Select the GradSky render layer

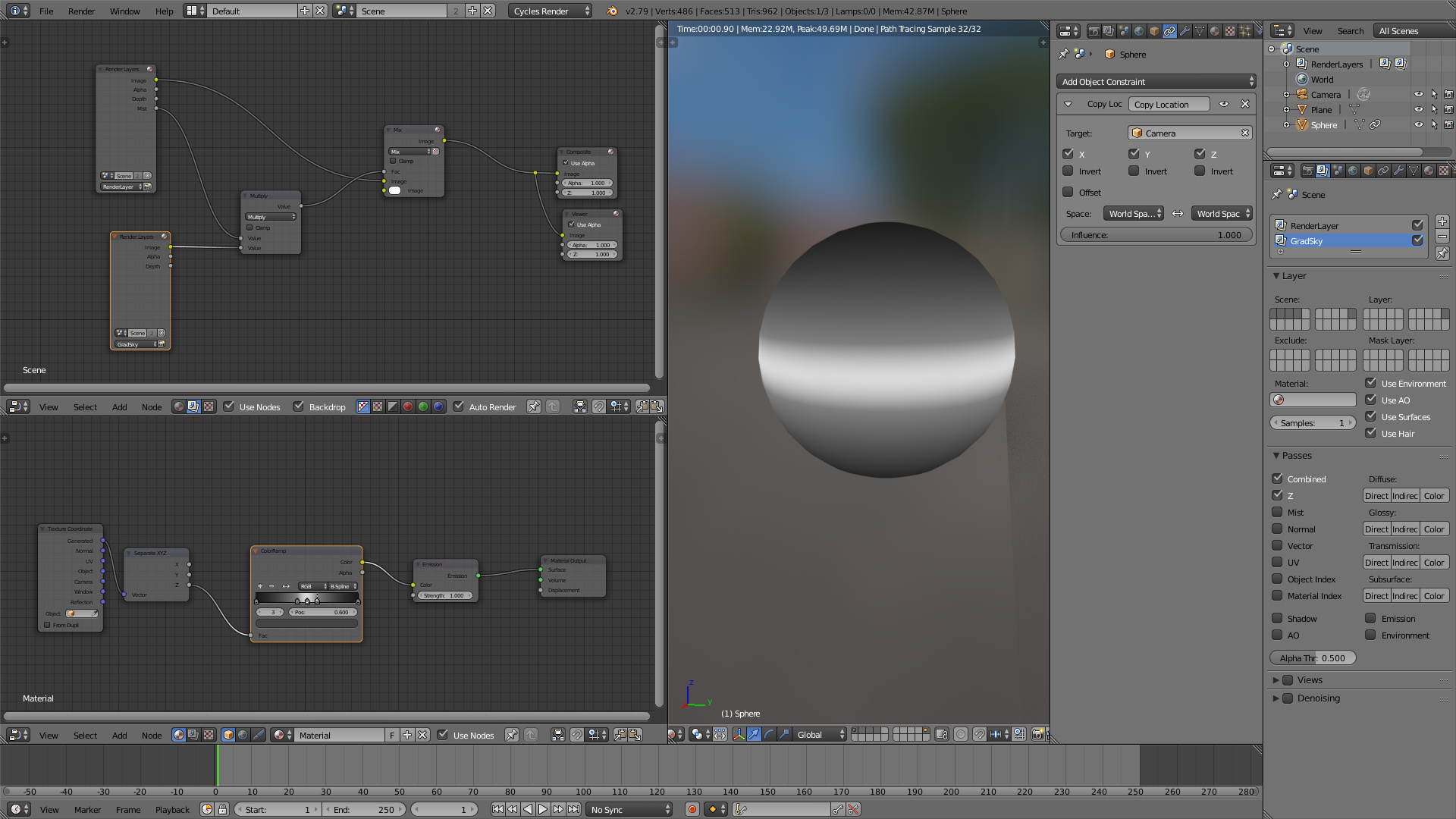[1349, 240]
